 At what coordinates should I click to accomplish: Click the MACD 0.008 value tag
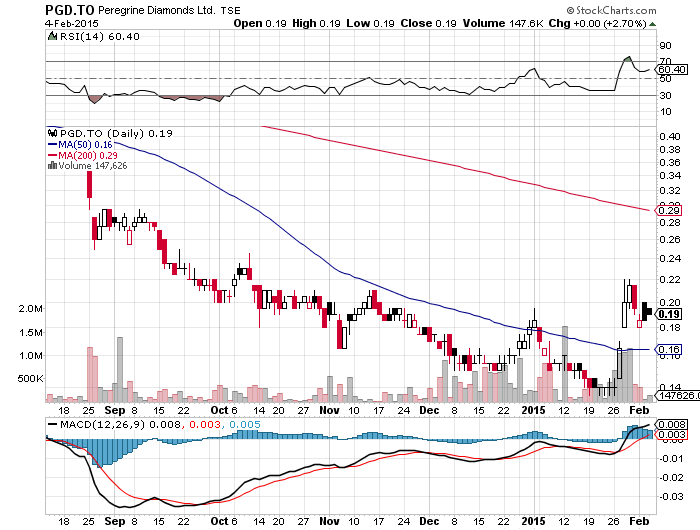tap(671, 424)
